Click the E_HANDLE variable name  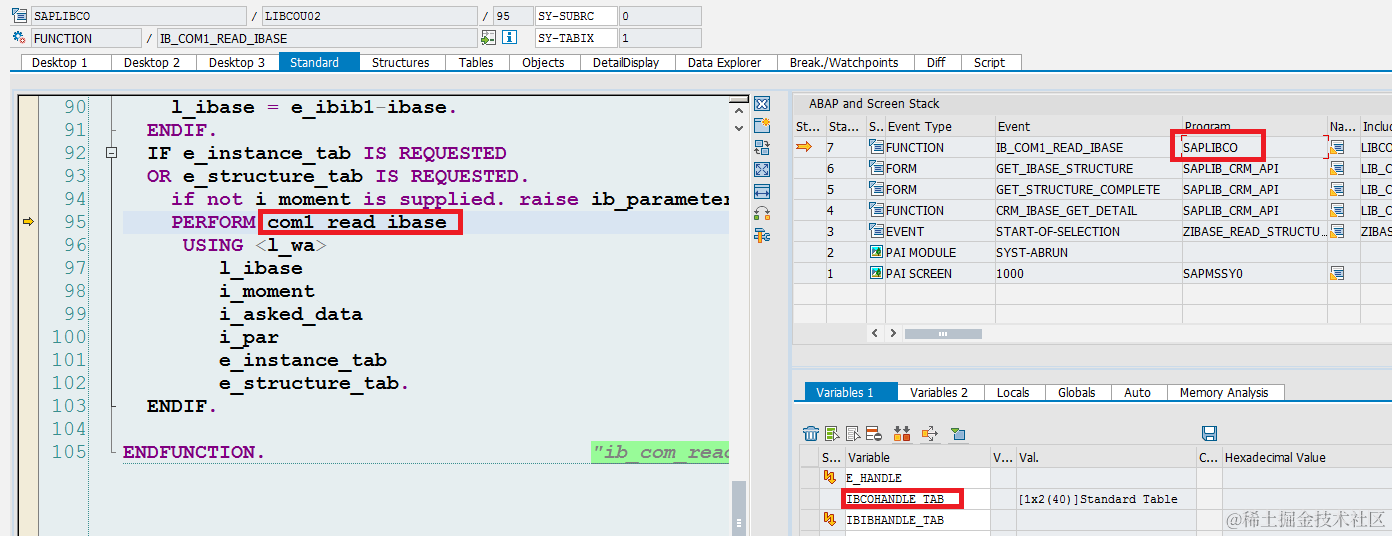tap(874, 478)
